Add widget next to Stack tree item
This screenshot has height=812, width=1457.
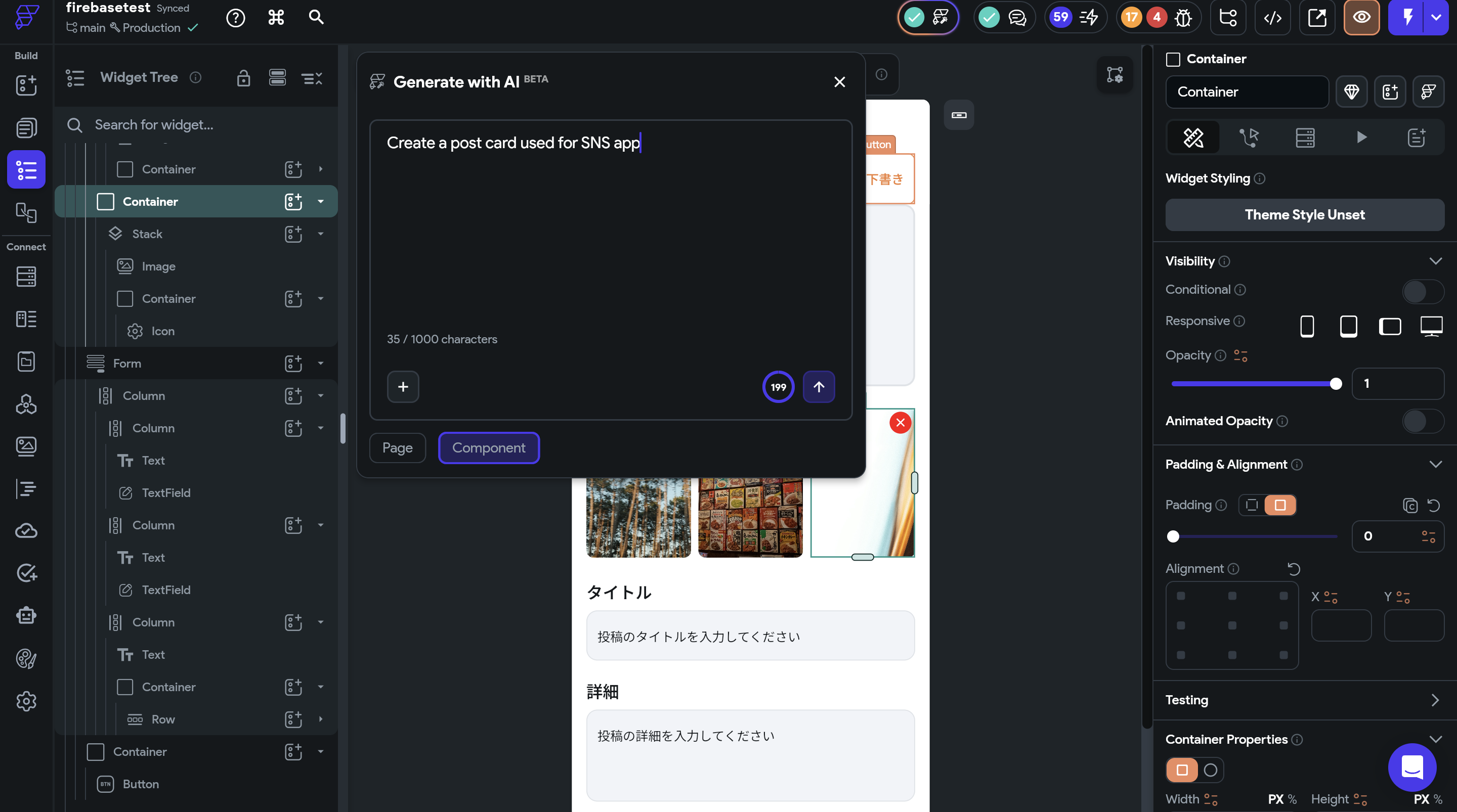pyautogui.click(x=293, y=234)
